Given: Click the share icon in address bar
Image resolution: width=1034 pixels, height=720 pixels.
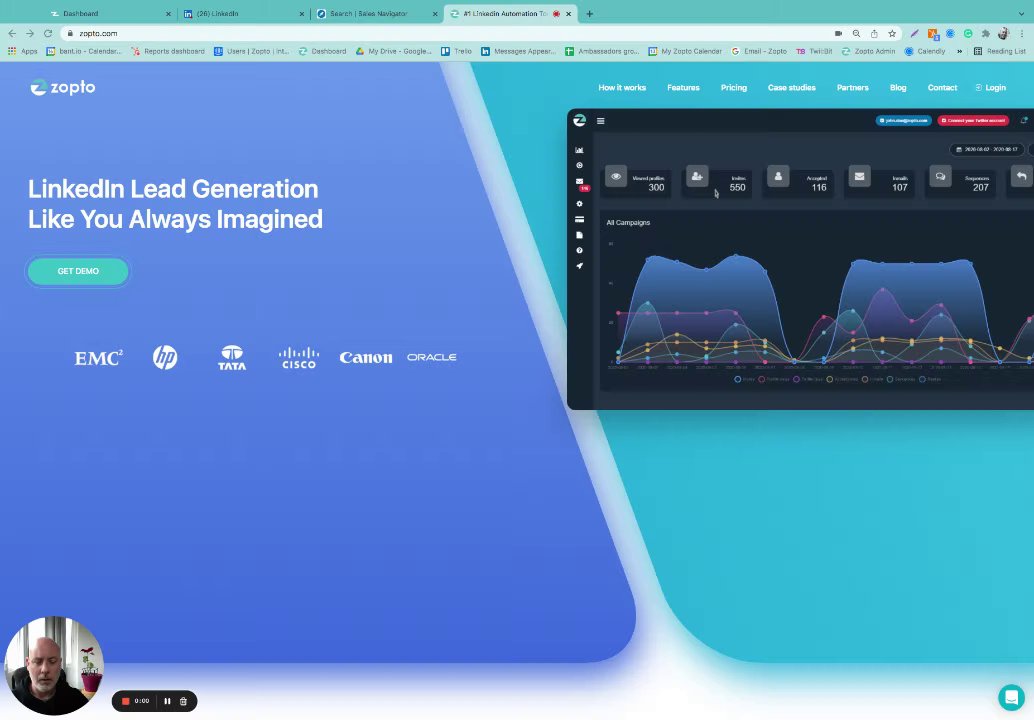Looking at the screenshot, I should click(x=874, y=33).
